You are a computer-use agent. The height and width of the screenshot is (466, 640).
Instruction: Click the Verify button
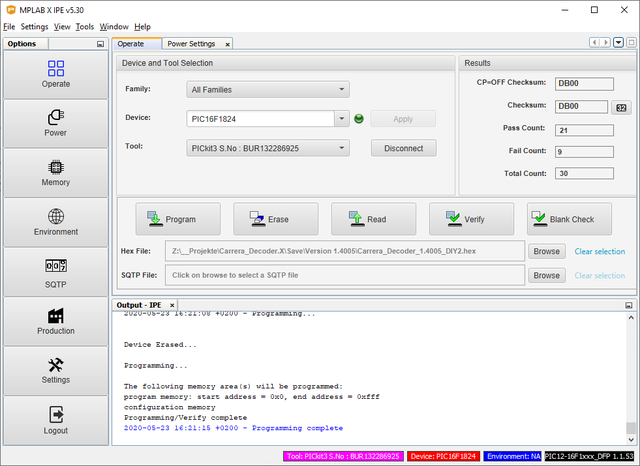(x=471, y=219)
